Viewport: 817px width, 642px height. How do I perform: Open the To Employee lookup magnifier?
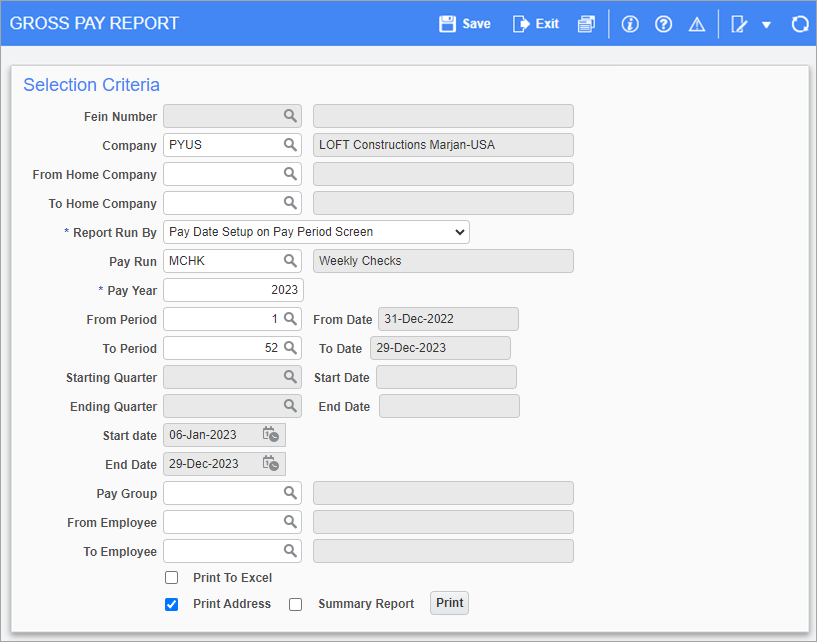tap(290, 550)
